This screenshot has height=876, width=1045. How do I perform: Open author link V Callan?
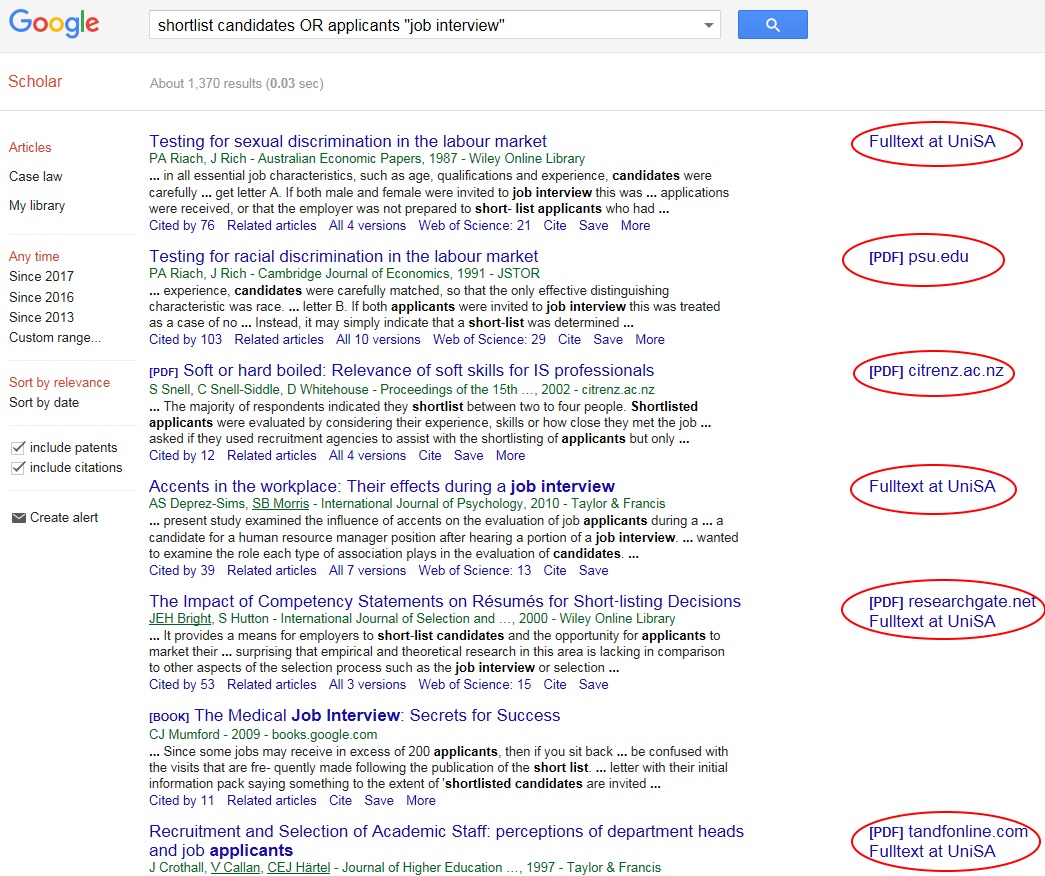click(235, 867)
